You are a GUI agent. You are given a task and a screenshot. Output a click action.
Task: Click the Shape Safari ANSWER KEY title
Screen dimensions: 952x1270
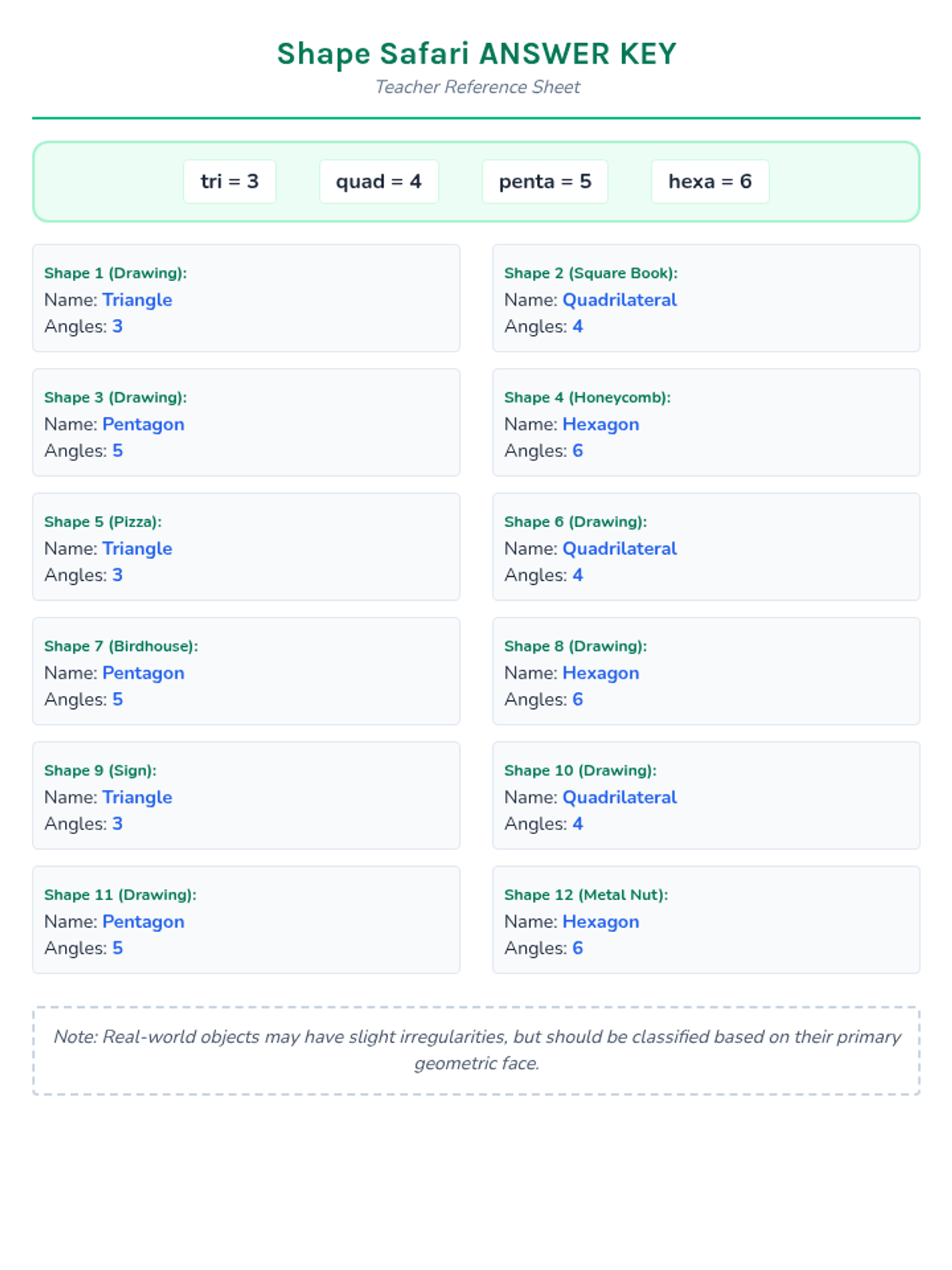[476, 54]
